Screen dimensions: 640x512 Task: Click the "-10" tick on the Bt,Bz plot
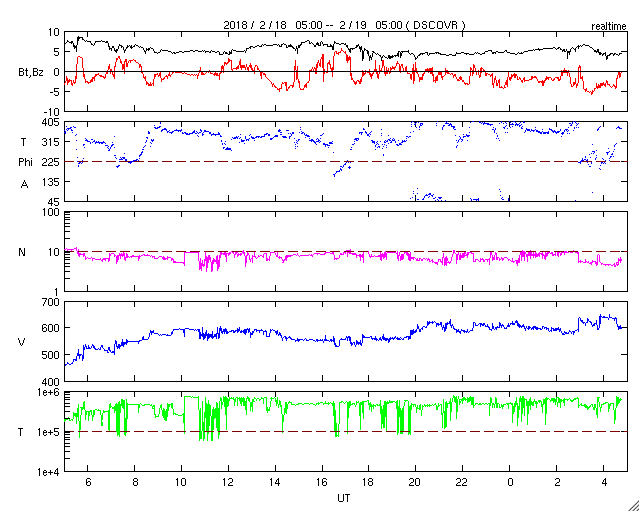[53, 112]
